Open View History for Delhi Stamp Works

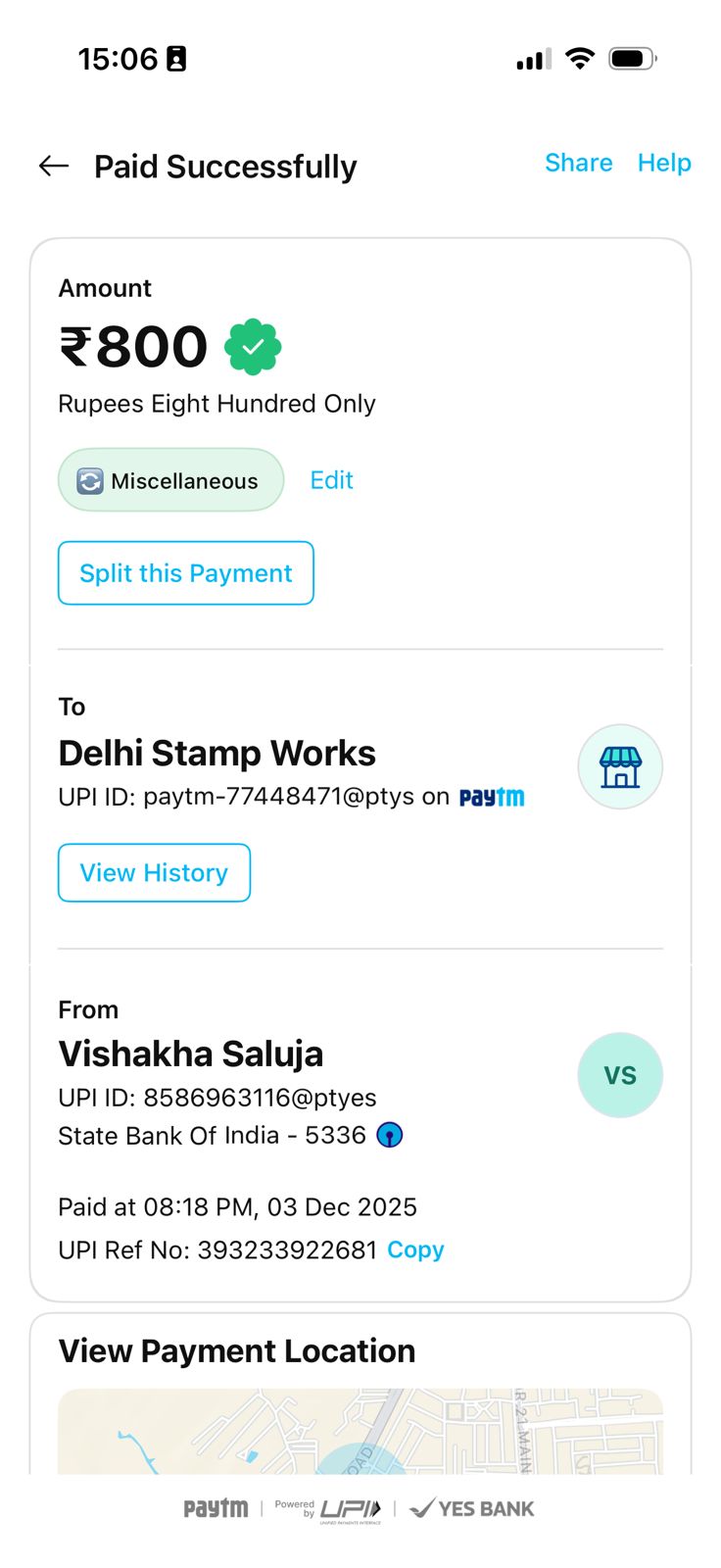click(154, 872)
